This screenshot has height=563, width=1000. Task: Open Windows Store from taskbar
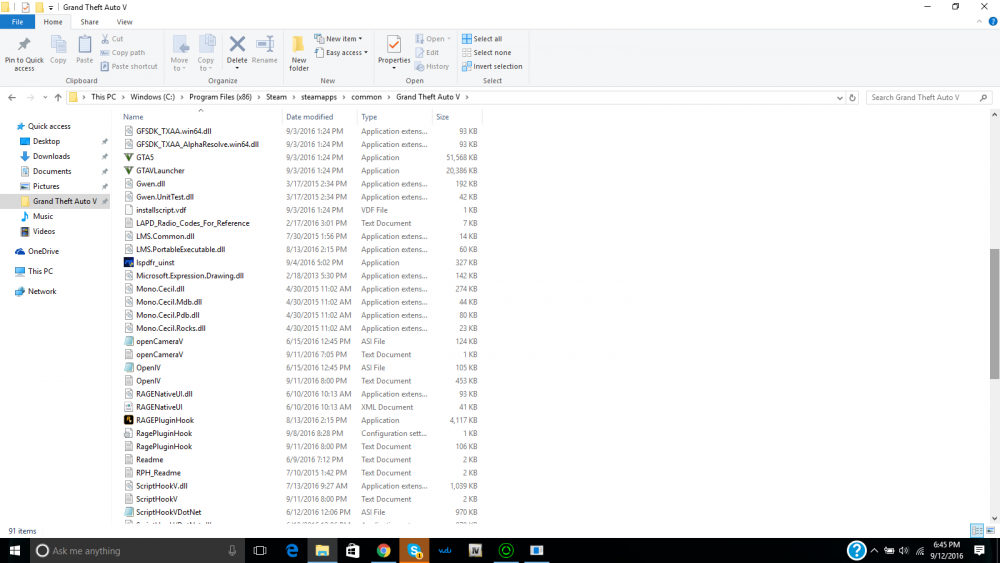(x=353, y=550)
